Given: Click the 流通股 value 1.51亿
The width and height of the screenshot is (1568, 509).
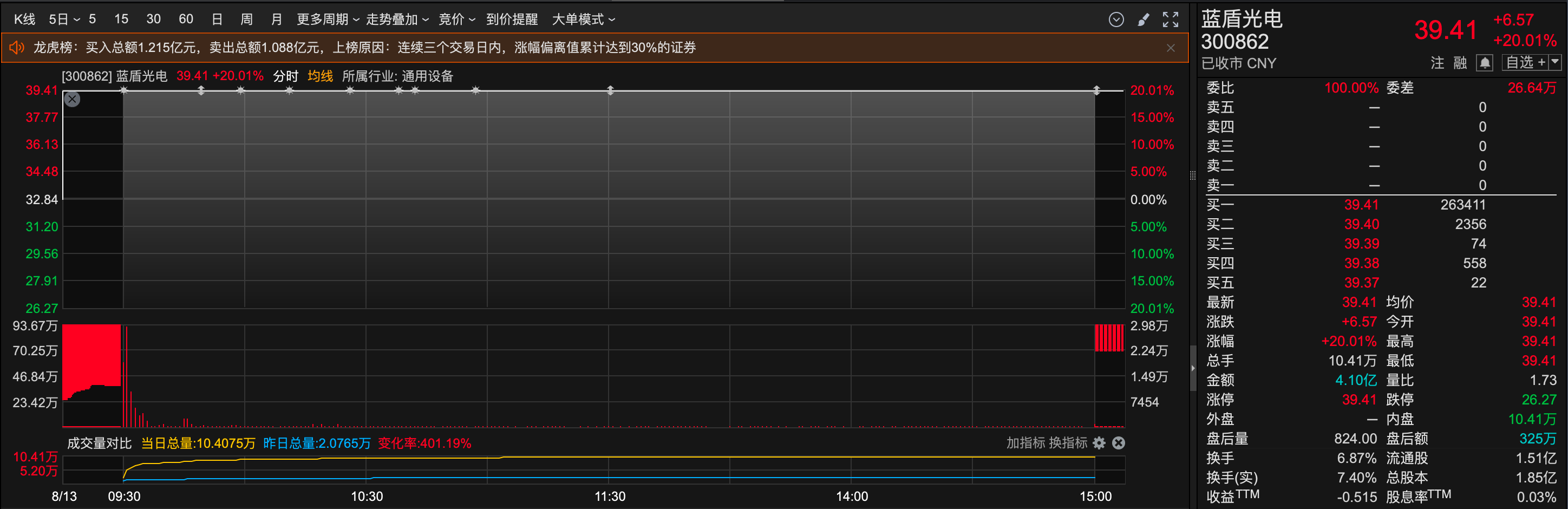Looking at the screenshot, I should pos(1536,458).
